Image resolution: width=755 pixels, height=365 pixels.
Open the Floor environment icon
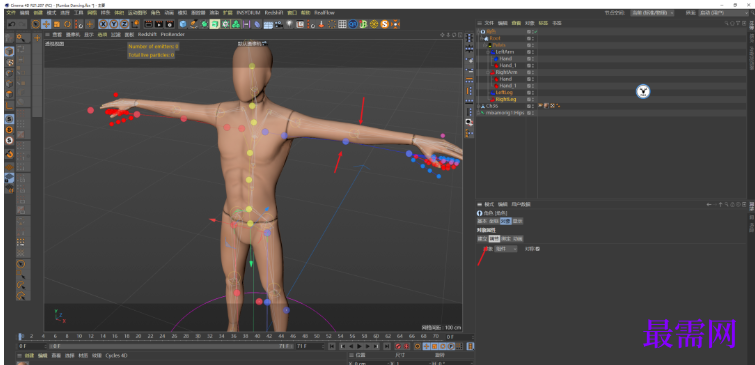point(268,24)
